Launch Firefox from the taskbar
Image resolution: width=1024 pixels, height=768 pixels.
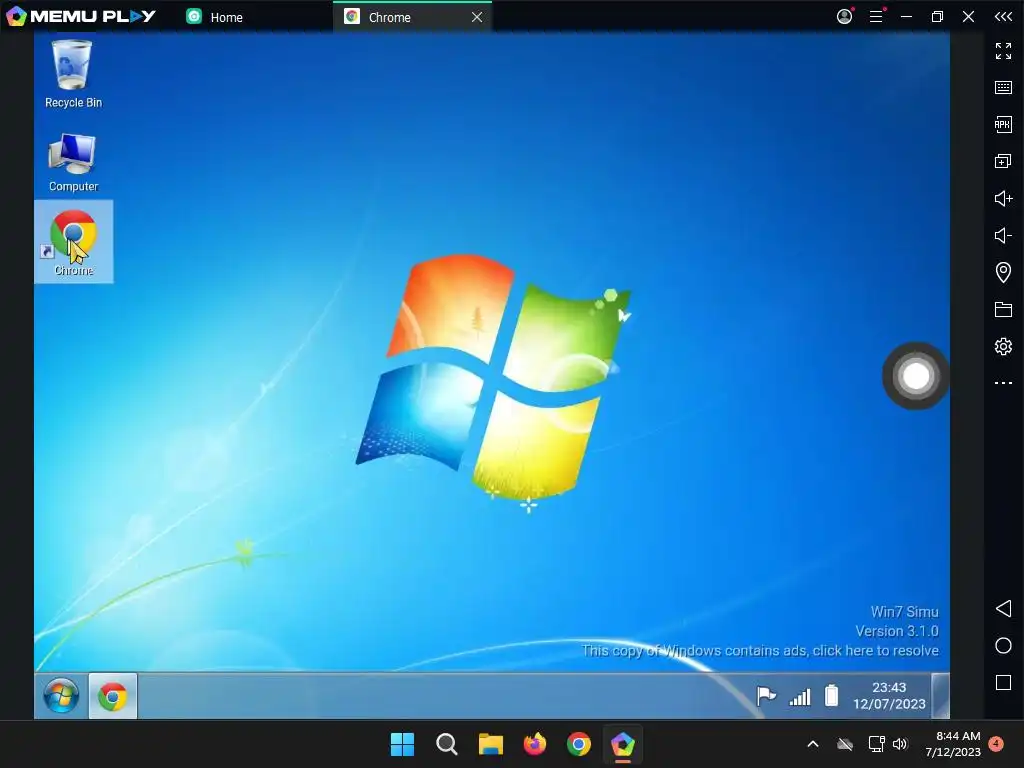coord(535,744)
